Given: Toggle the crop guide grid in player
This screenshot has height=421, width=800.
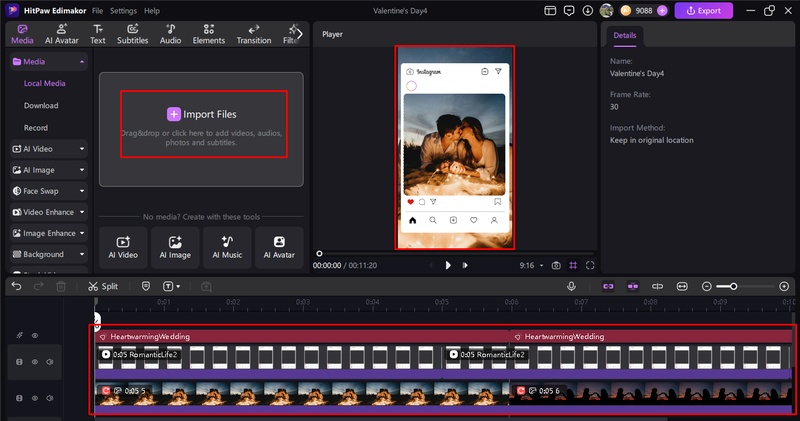Looking at the screenshot, I should point(573,265).
